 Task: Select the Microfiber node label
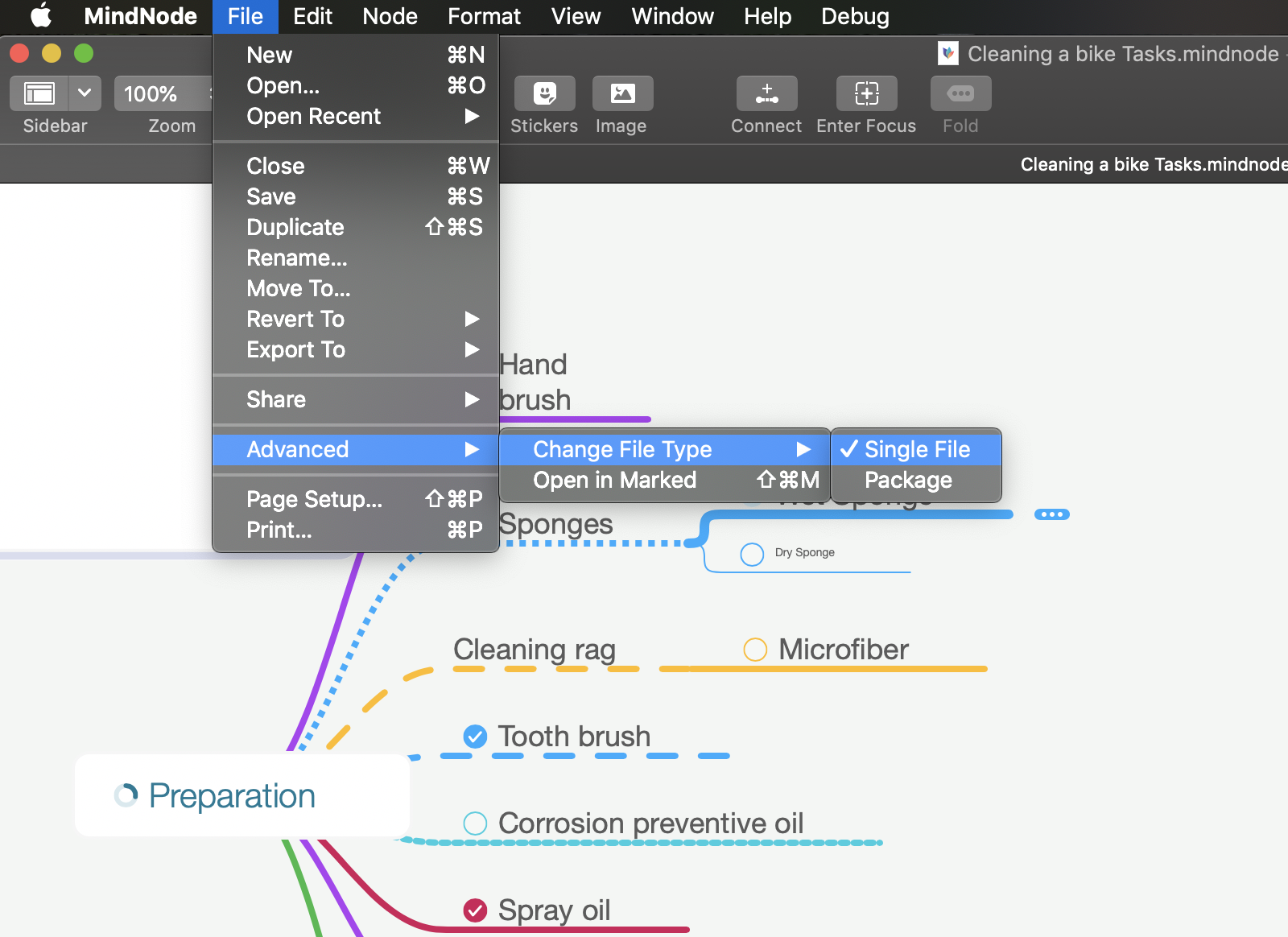(x=844, y=649)
